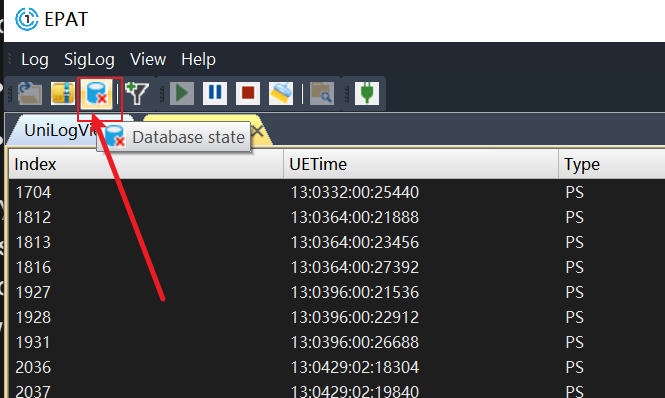This screenshot has width=665, height=398.
Task: Select index cell 1931
Action: click(34, 342)
